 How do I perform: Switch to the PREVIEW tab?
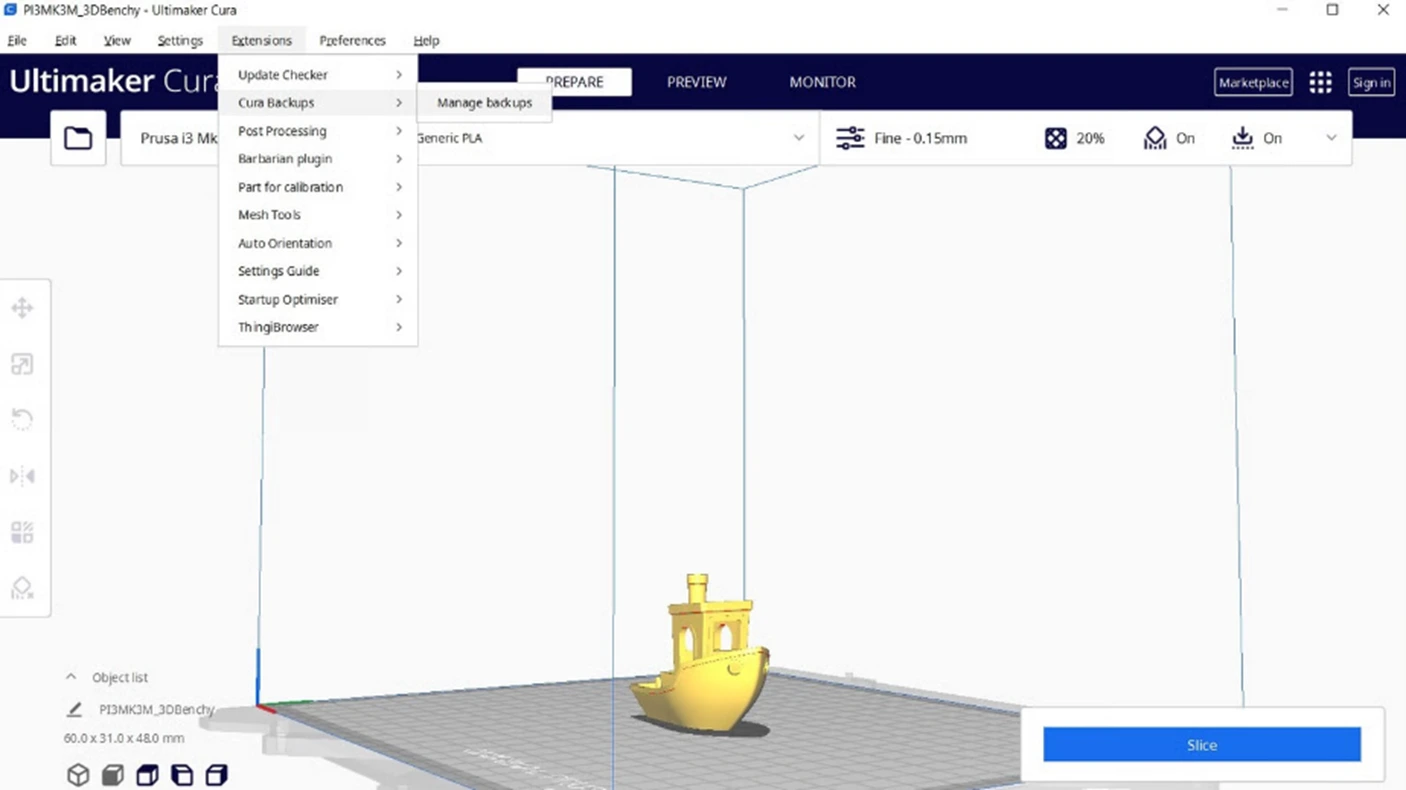(x=697, y=82)
